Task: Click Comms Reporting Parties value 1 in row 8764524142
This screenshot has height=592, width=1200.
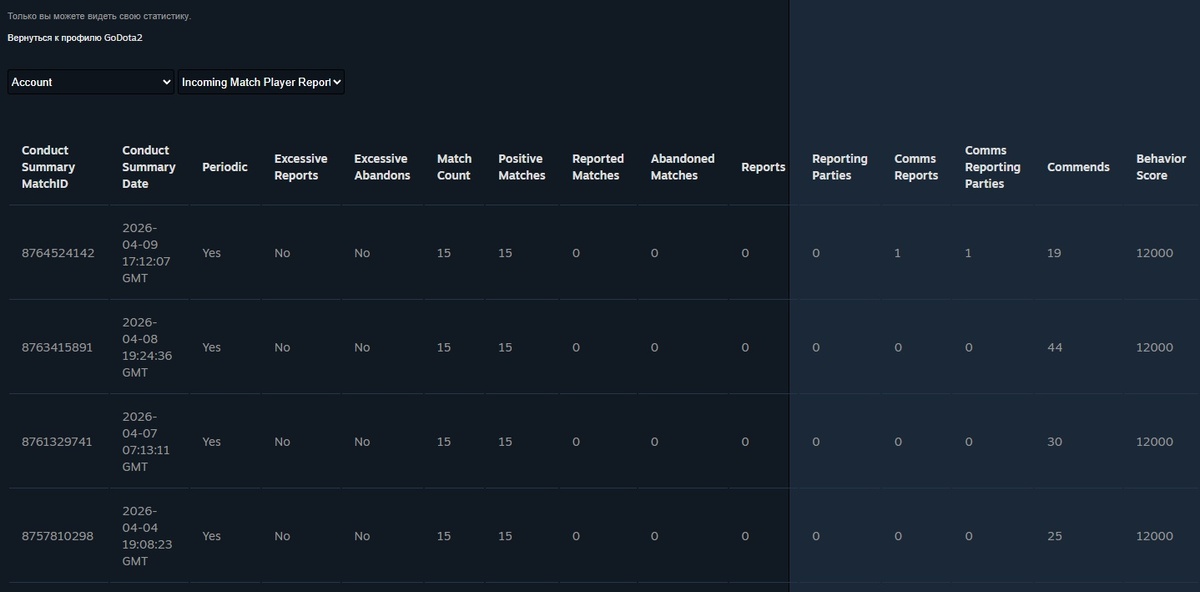Action: 968,253
